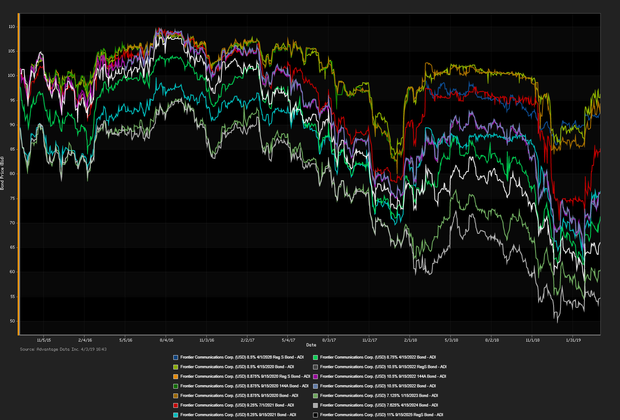Select legend label 8.875% 9/15/2020 144A Bond
Viewport: 620px width, 420px height.
244,386
